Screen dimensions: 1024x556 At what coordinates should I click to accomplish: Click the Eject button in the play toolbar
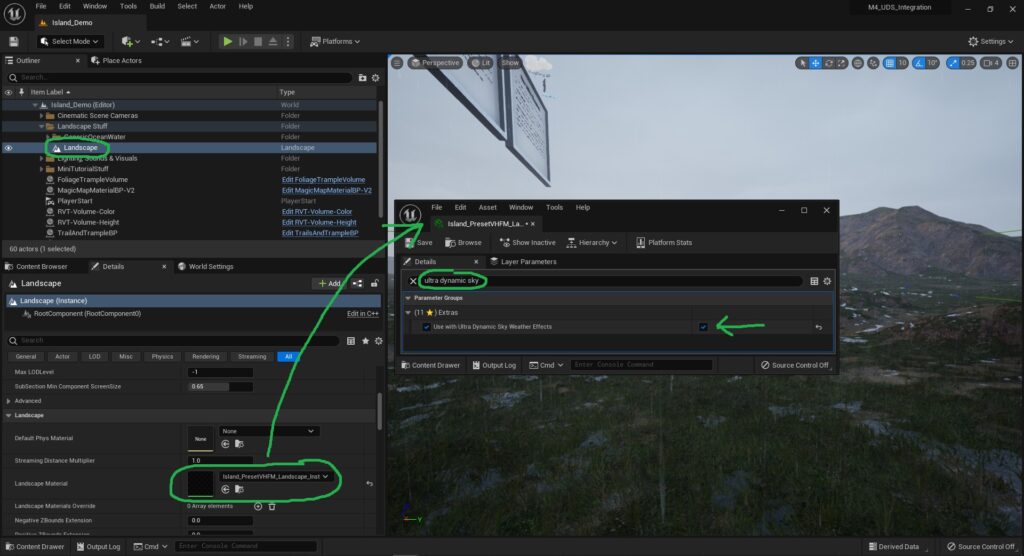273,41
